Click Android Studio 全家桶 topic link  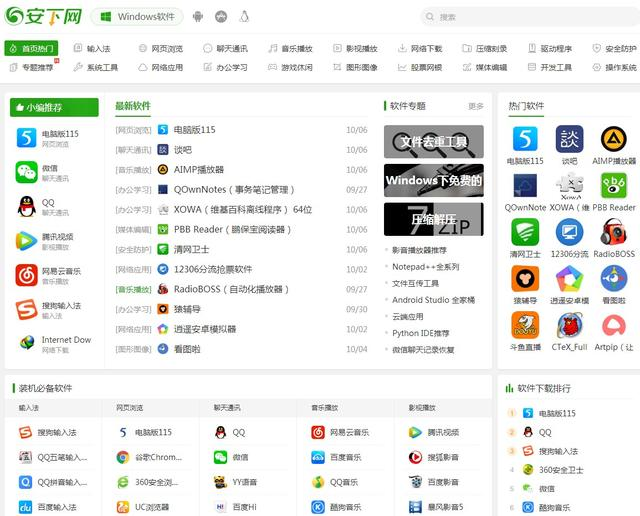pyautogui.click(x=433, y=300)
